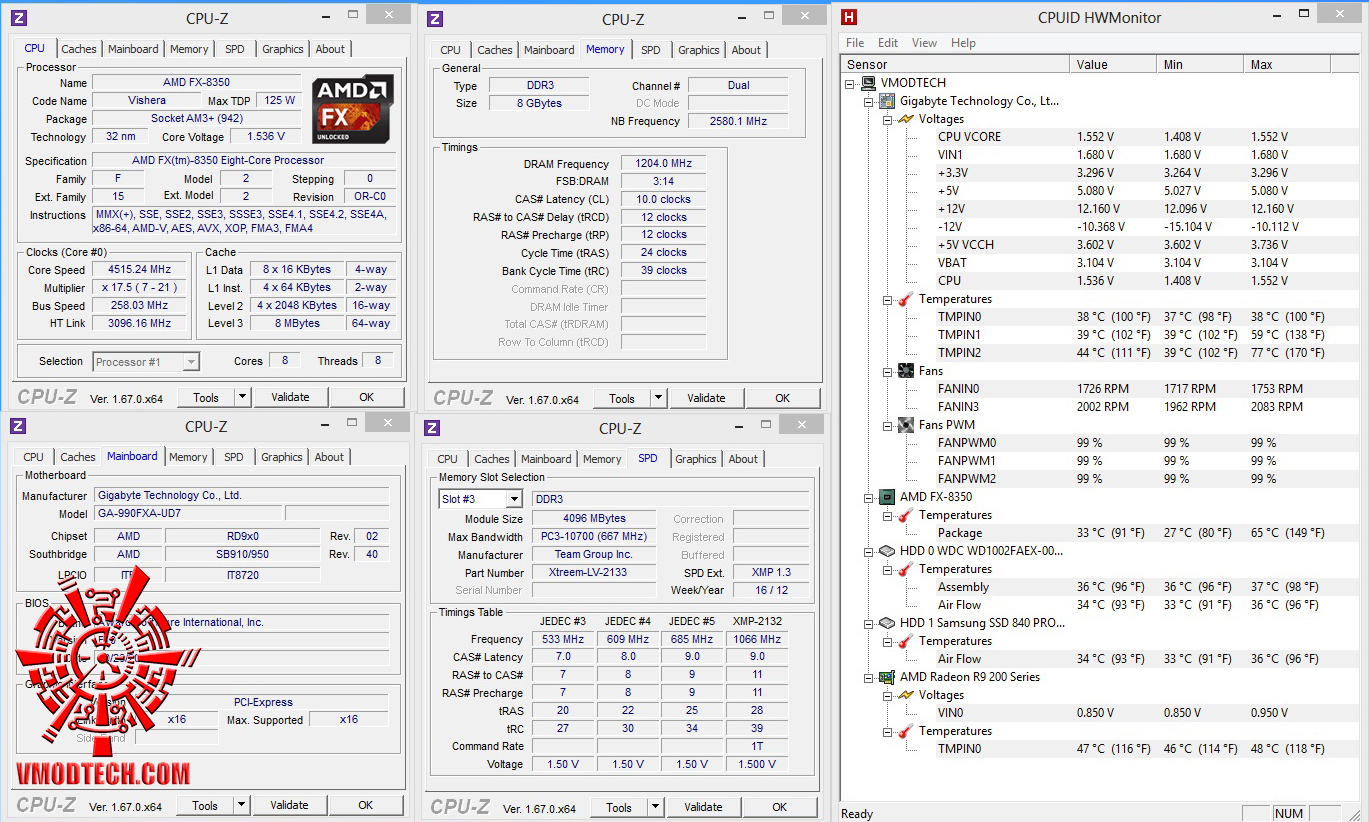Collapse the Gigabyte Technology node
The image size is (1369, 822).
[x=869, y=101]
